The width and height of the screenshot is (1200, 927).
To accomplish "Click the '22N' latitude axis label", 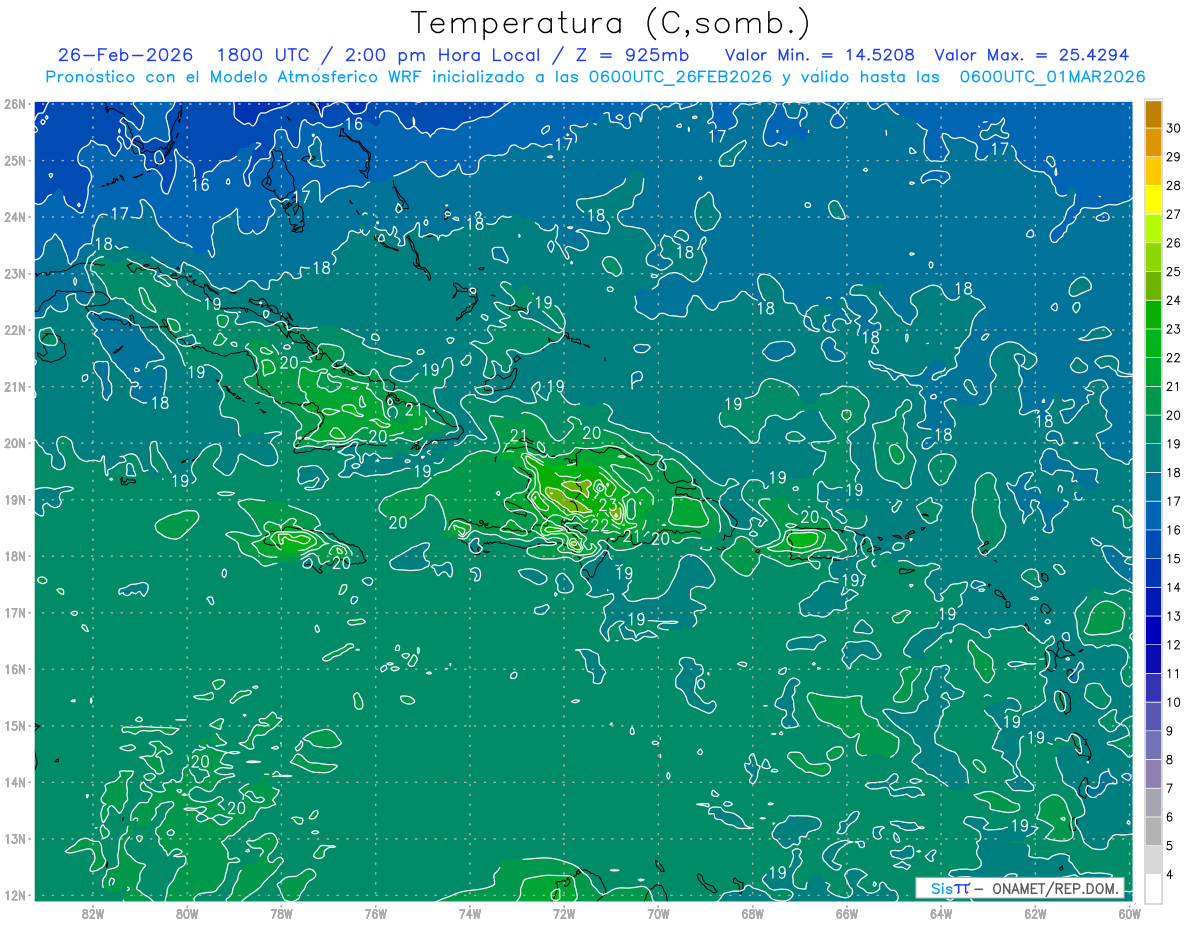I will coord(14,330).
